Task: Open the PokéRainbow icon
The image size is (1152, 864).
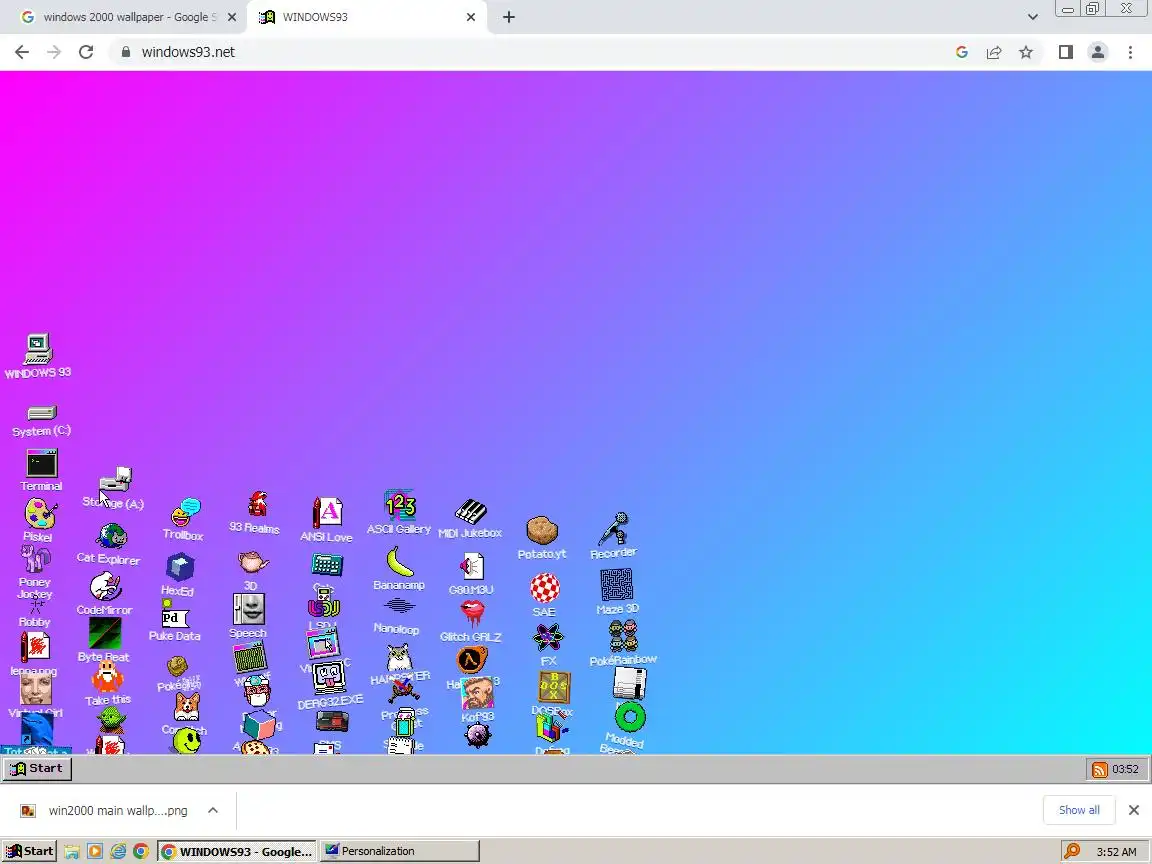Action: point(623,636)
